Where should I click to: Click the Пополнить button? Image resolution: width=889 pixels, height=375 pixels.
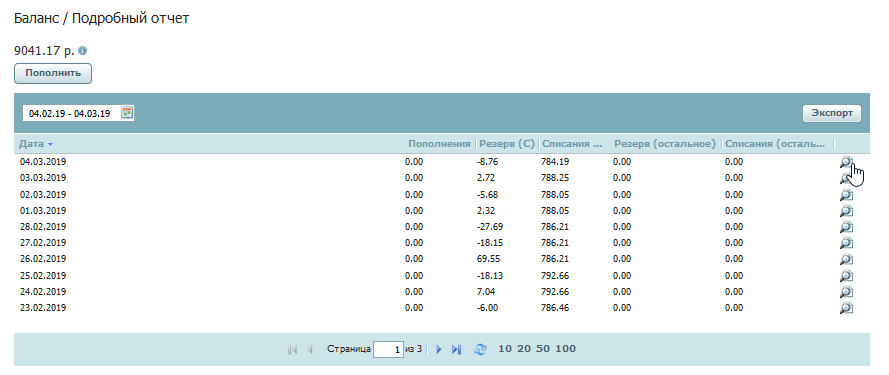coord(53,73)
